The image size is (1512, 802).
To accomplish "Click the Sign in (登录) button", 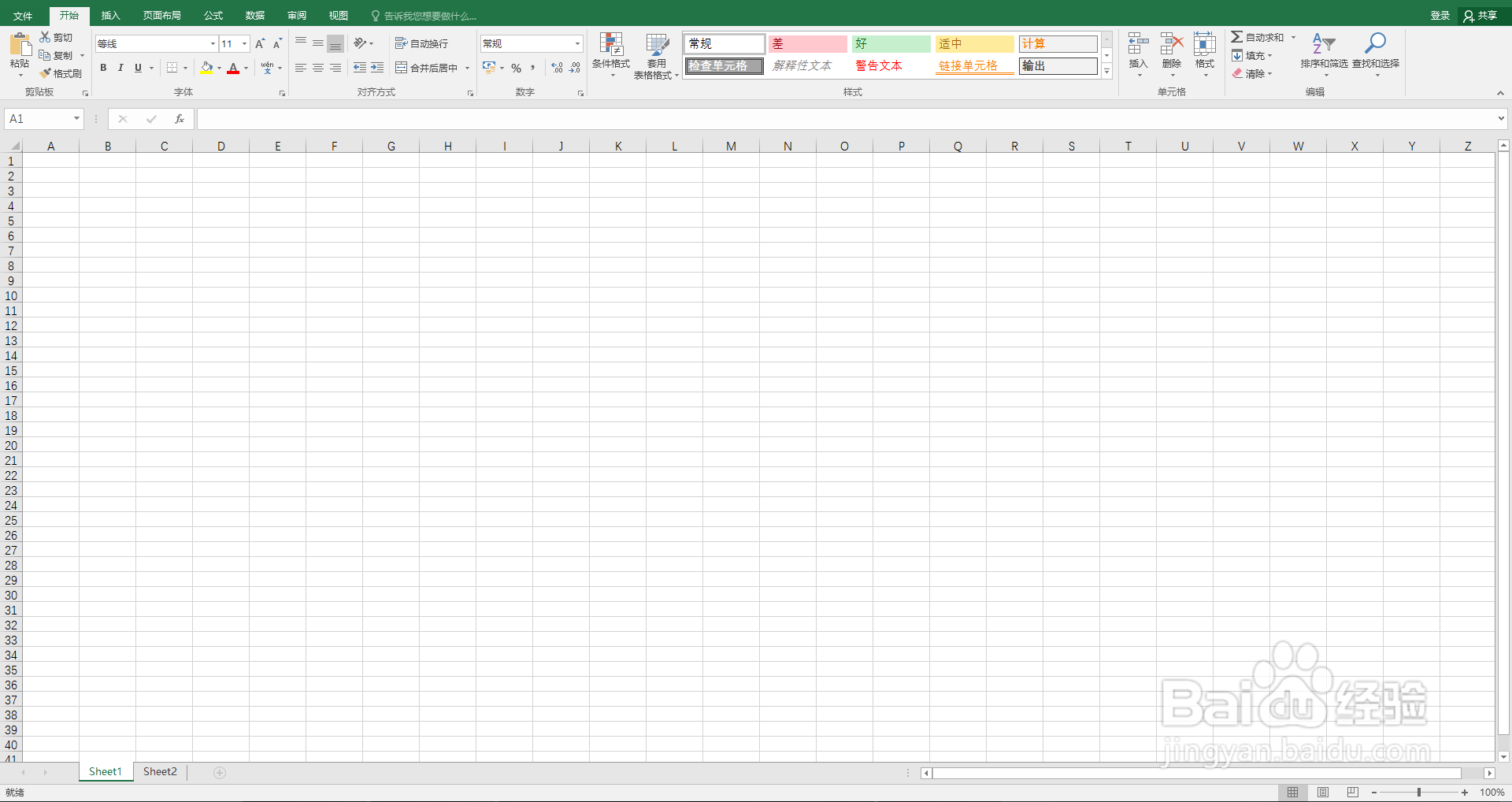I will [1440, 16].
